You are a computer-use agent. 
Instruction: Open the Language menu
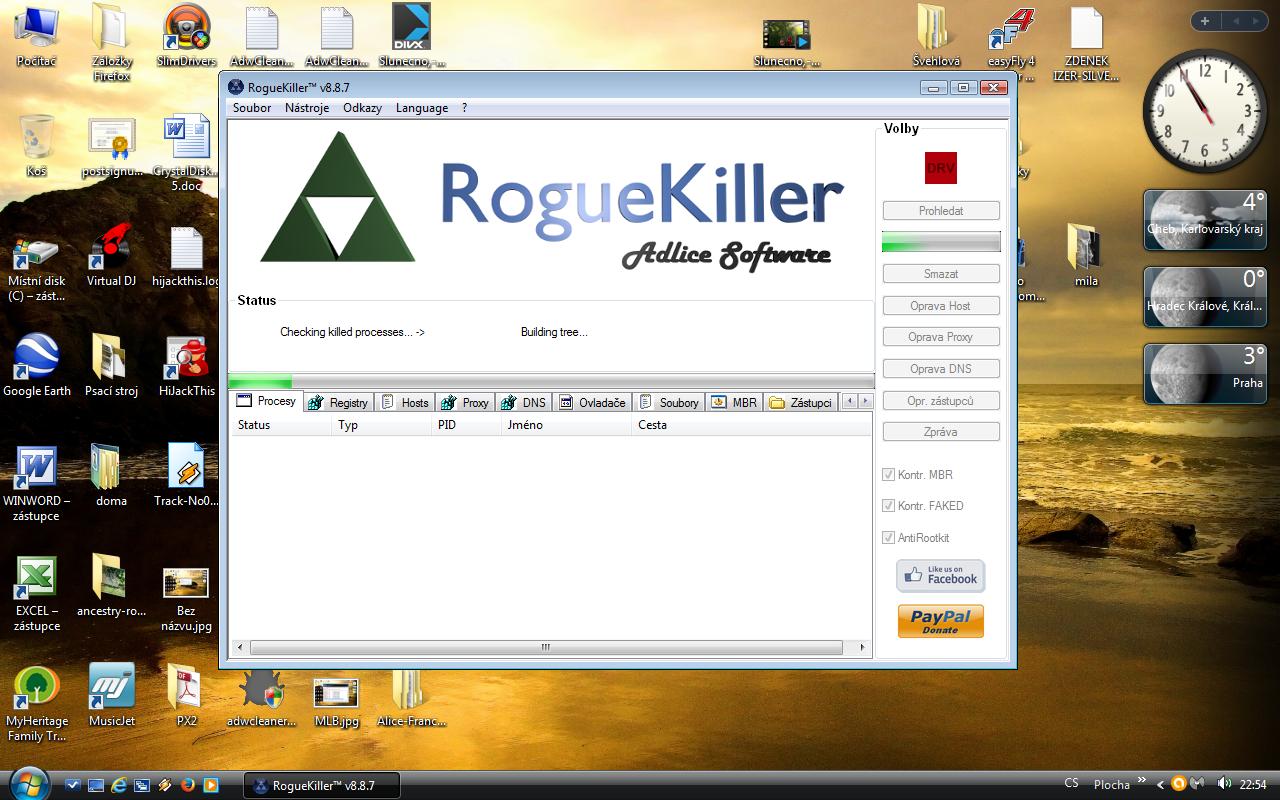pos(422,108)
